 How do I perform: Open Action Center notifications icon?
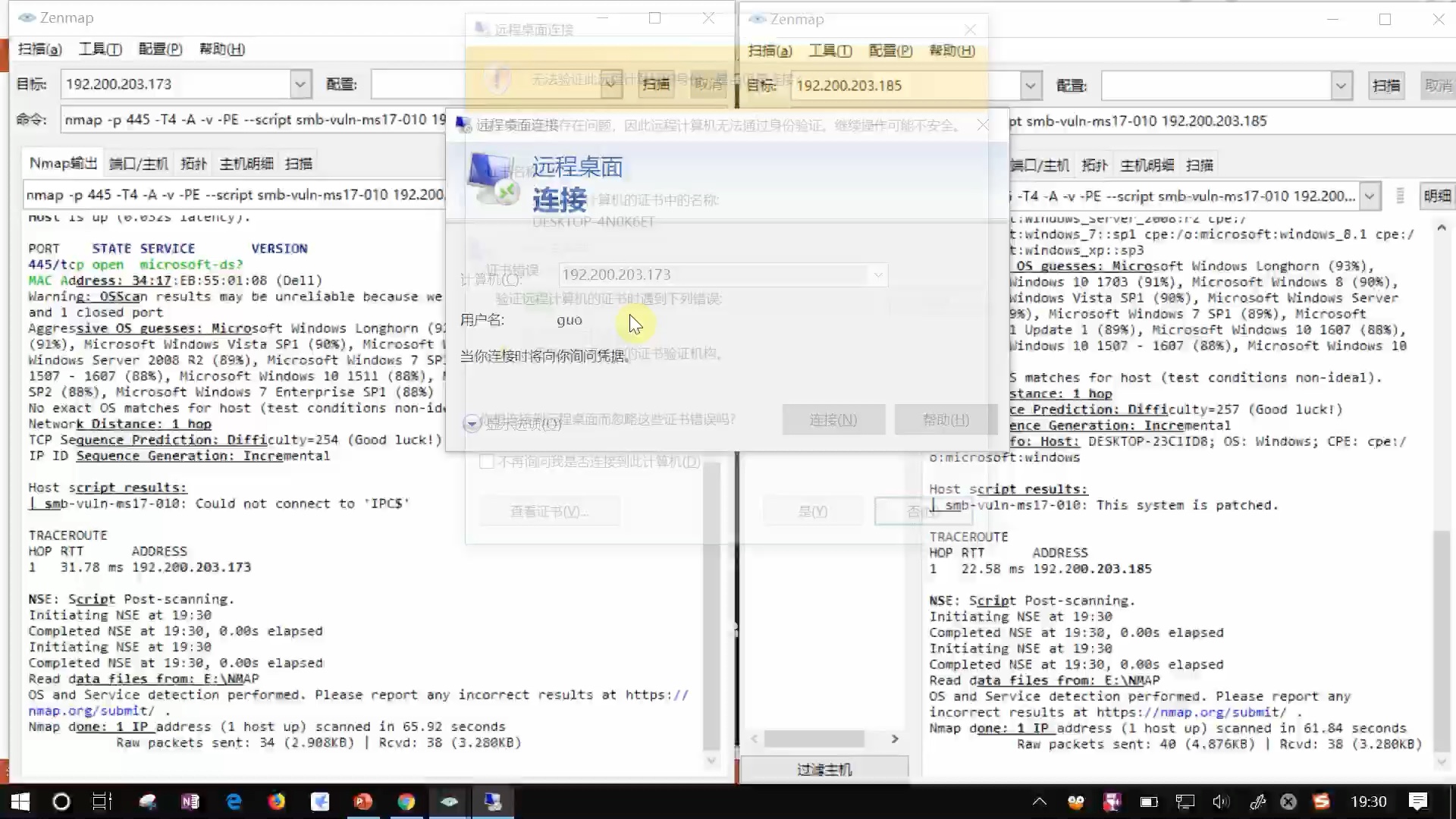(x=1417, y=802)
